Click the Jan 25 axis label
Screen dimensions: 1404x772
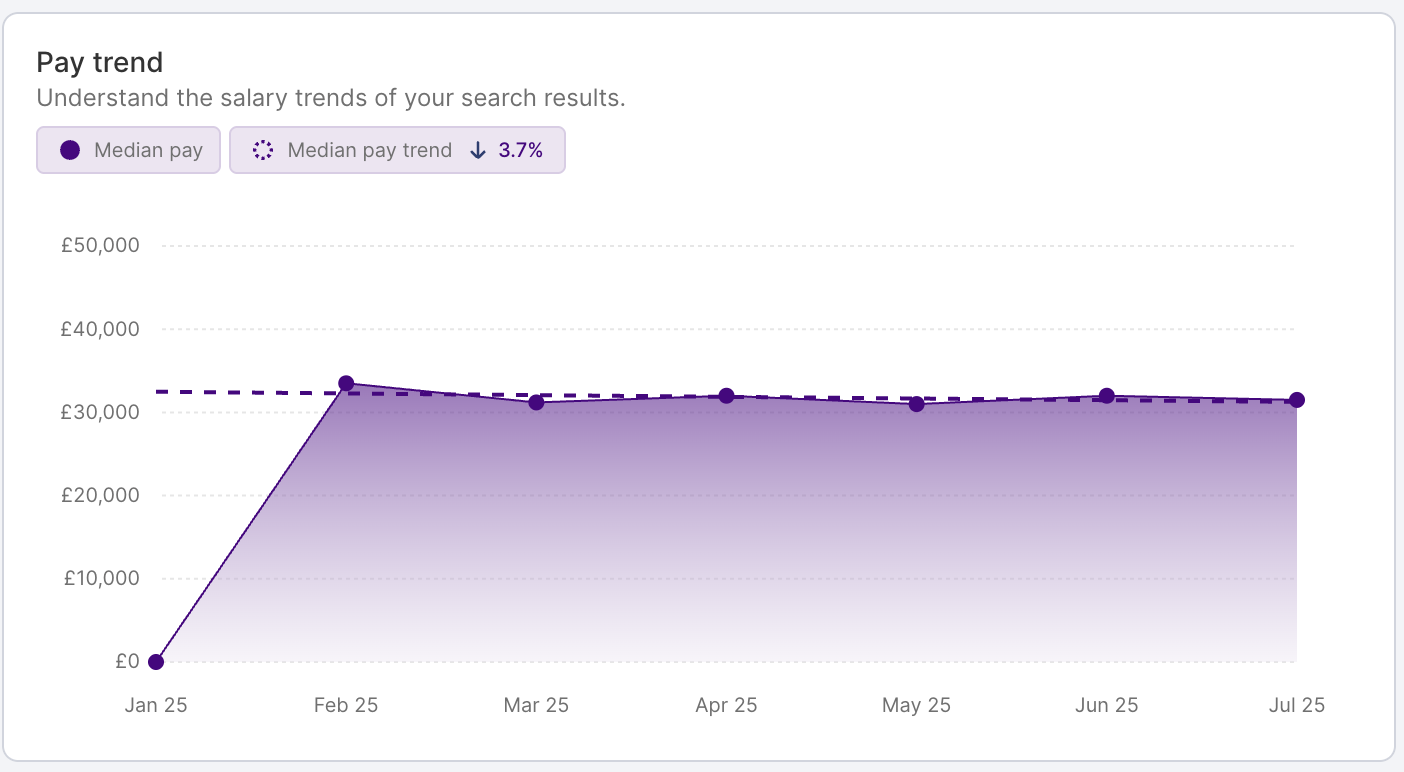156,705
